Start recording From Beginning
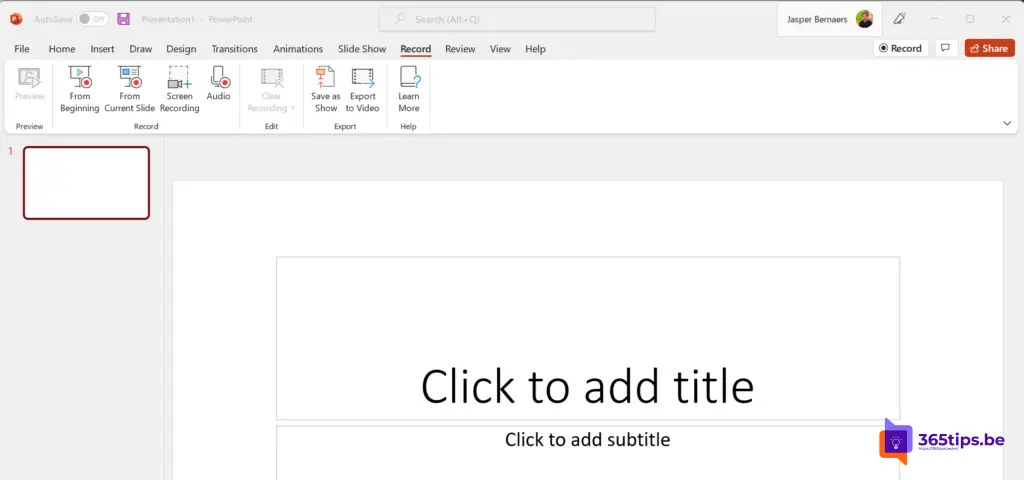 coord(80,89)
